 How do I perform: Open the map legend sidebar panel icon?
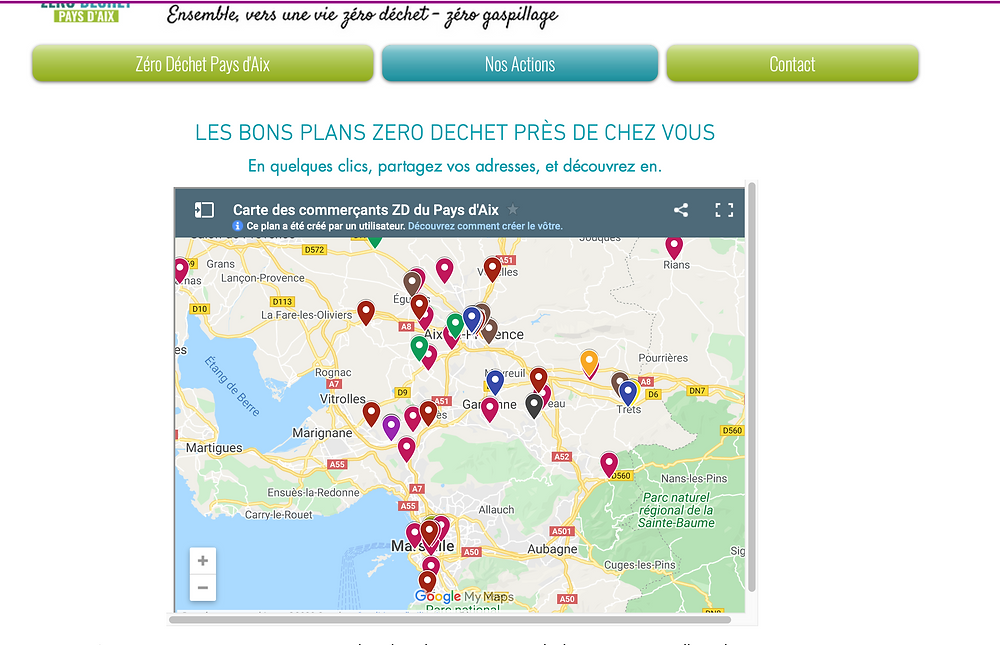pyautogui.click(x=204, y=210)
